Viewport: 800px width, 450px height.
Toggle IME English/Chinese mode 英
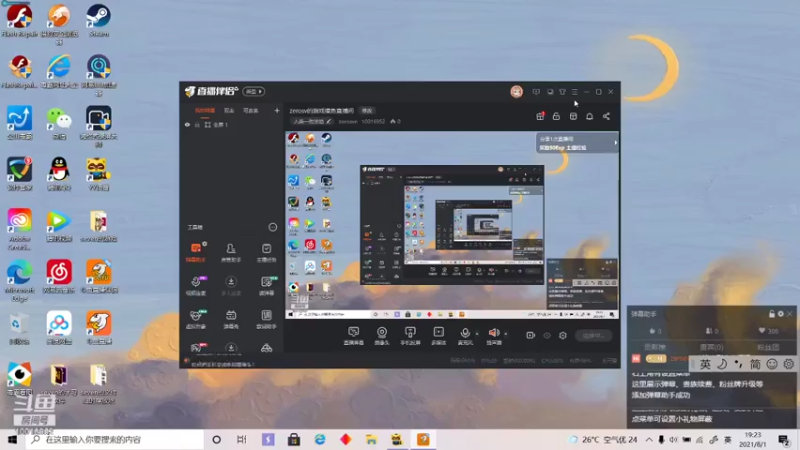pyautogui.click(x=705, y=364)
